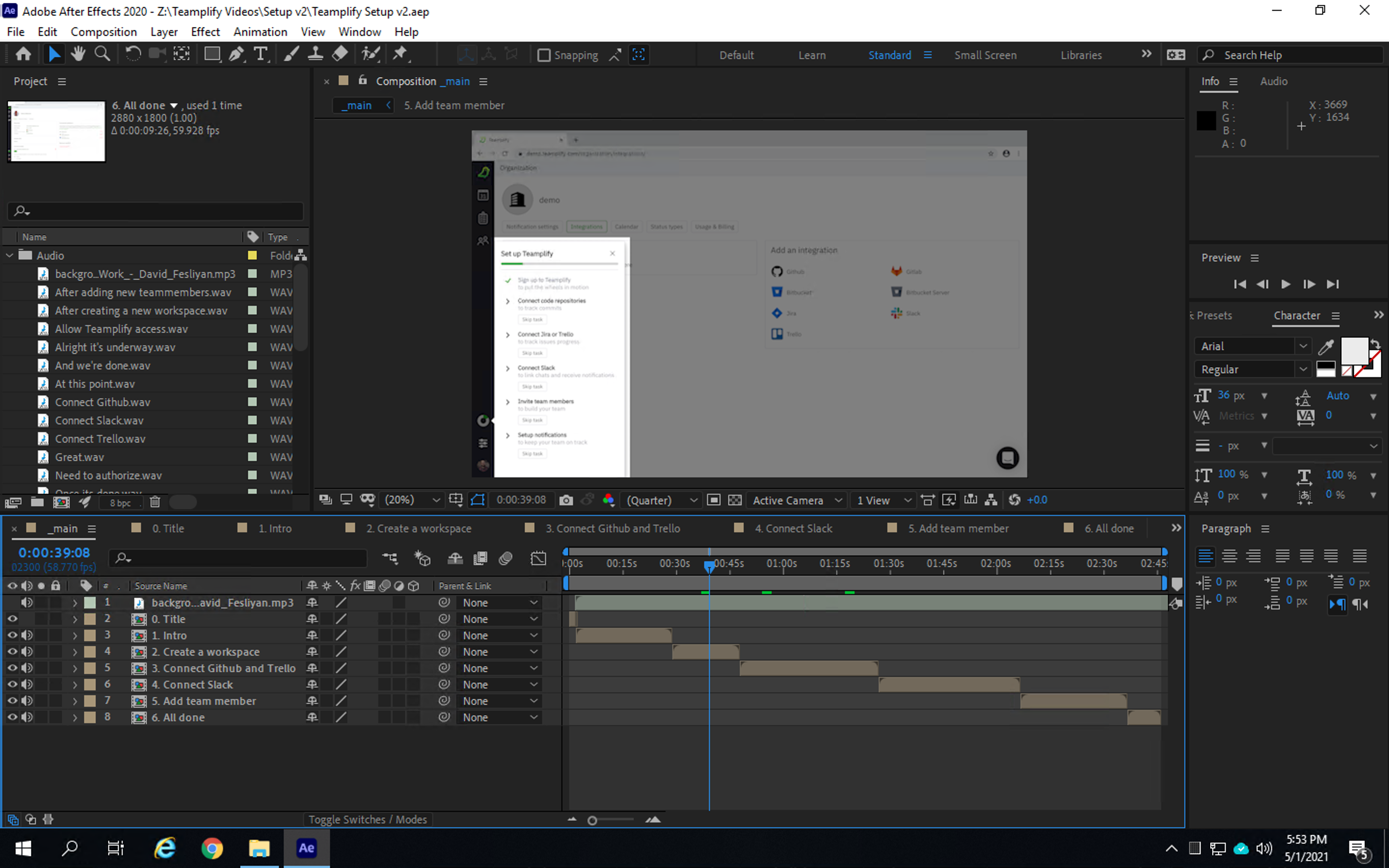Switch to the 2. Create a workspace tab
The height and width of the screenshot is (868, 1389).
point(419,528)
